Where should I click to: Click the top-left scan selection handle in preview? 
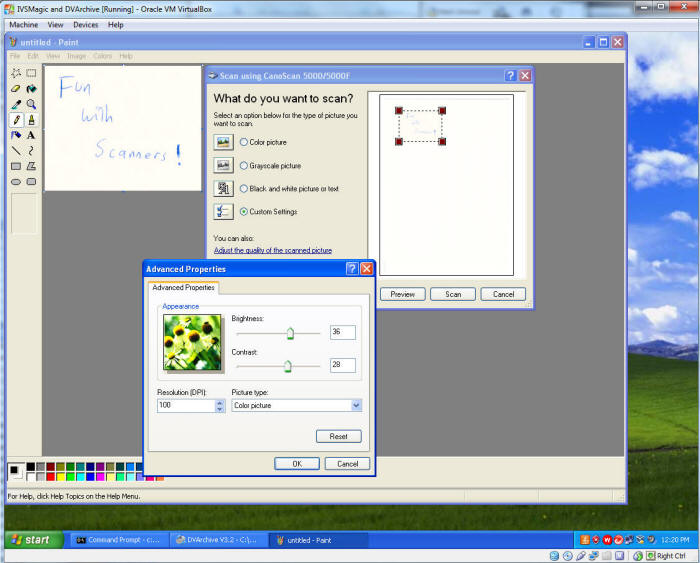tap(399, 110)
